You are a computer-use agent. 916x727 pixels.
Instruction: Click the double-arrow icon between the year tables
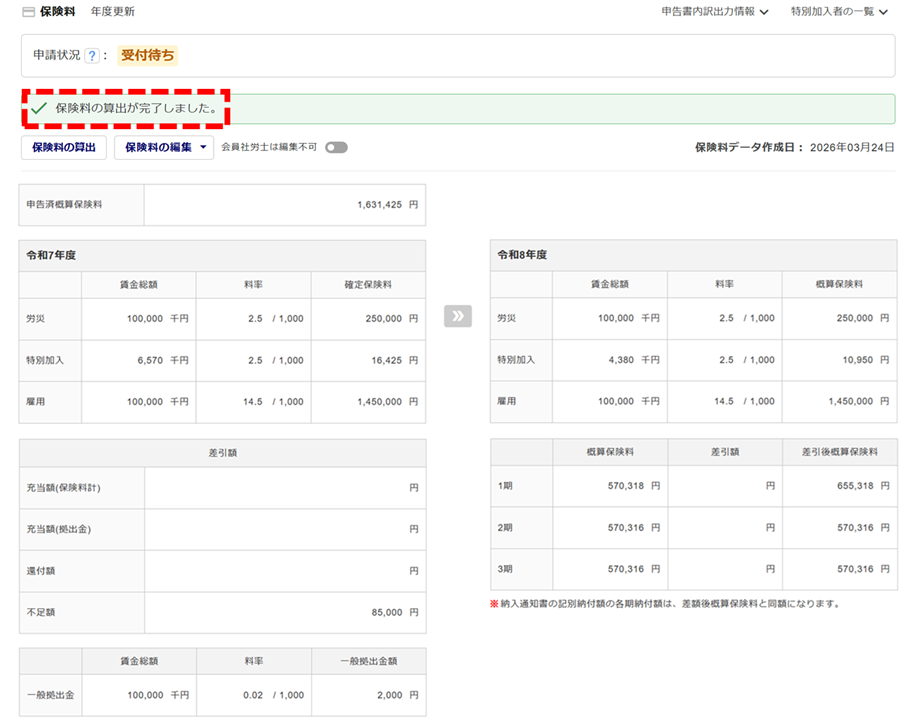click(x=457, y=317)
